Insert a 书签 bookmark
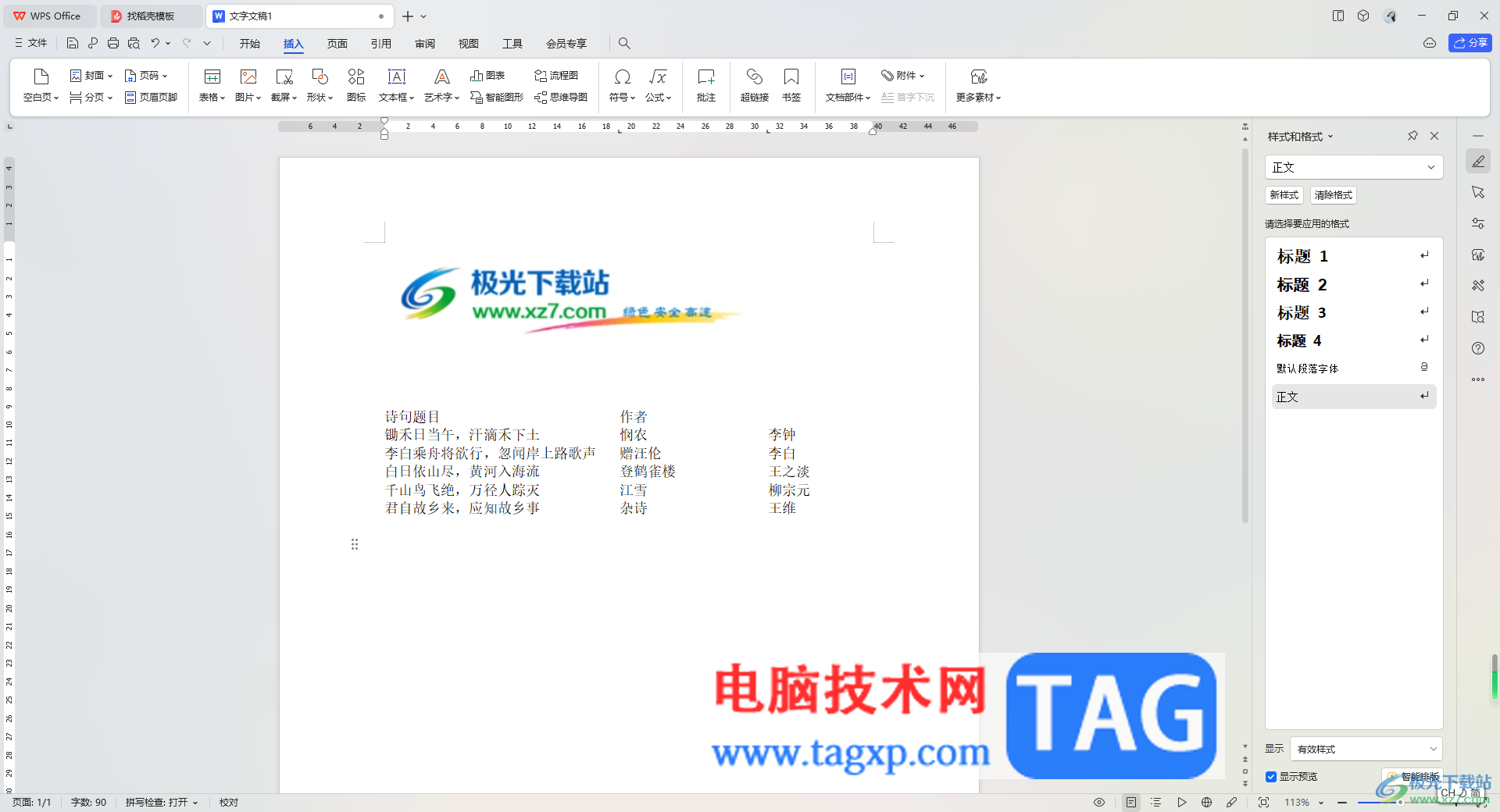 [x=791, y=85]
